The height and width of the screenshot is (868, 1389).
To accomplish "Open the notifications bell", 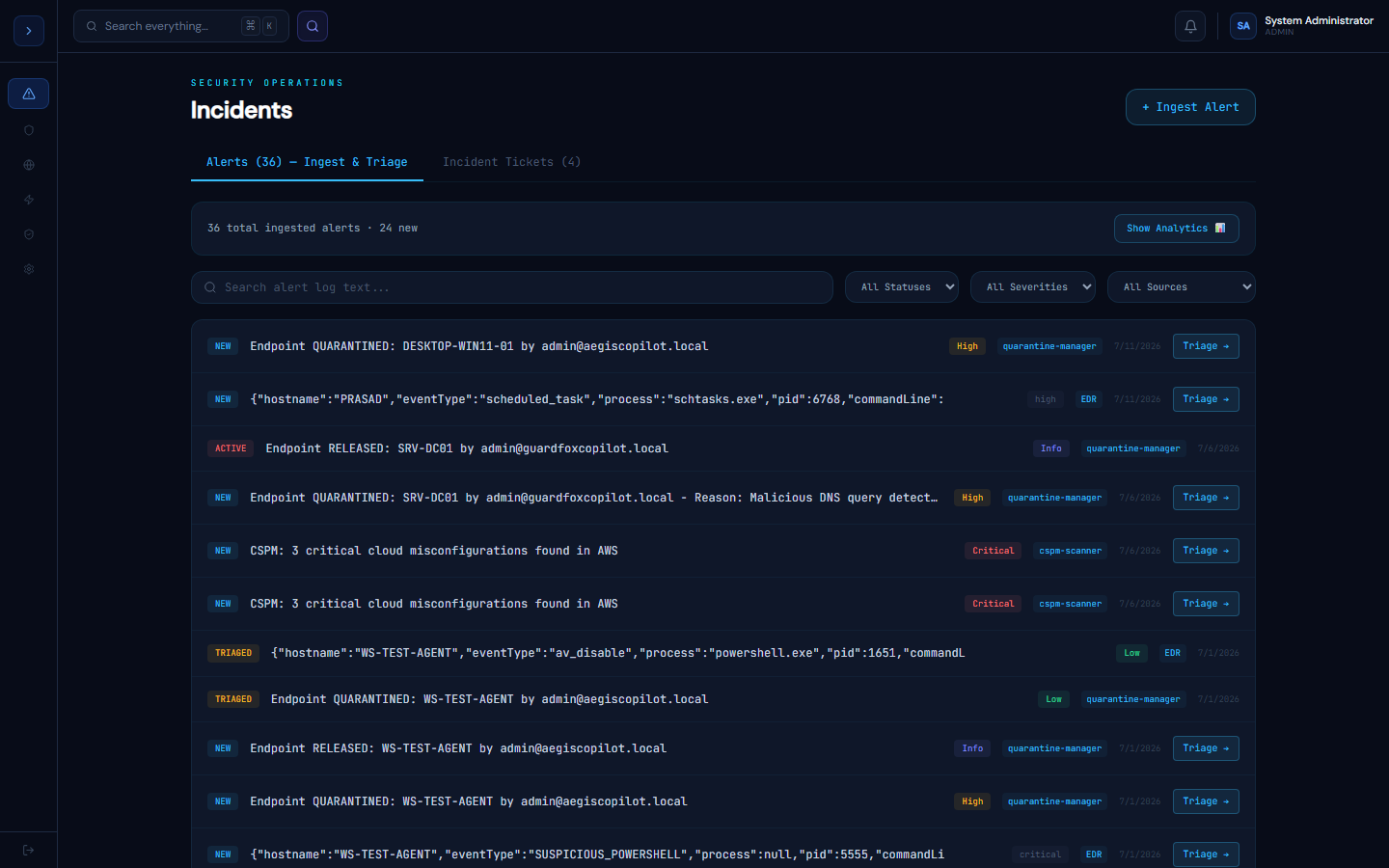I will click(1190, 26).
